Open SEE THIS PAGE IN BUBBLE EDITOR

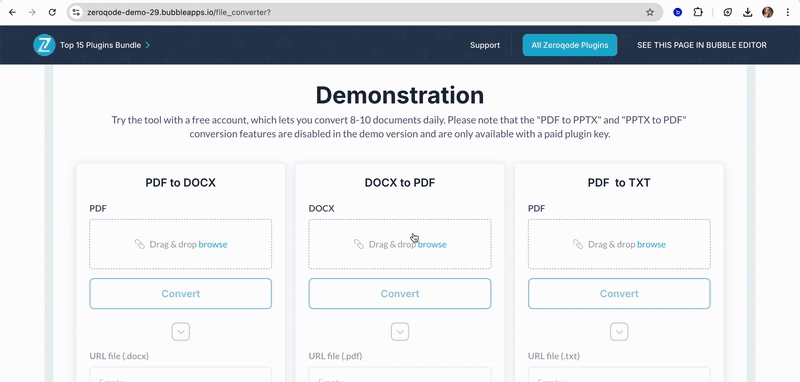[702, 45]
